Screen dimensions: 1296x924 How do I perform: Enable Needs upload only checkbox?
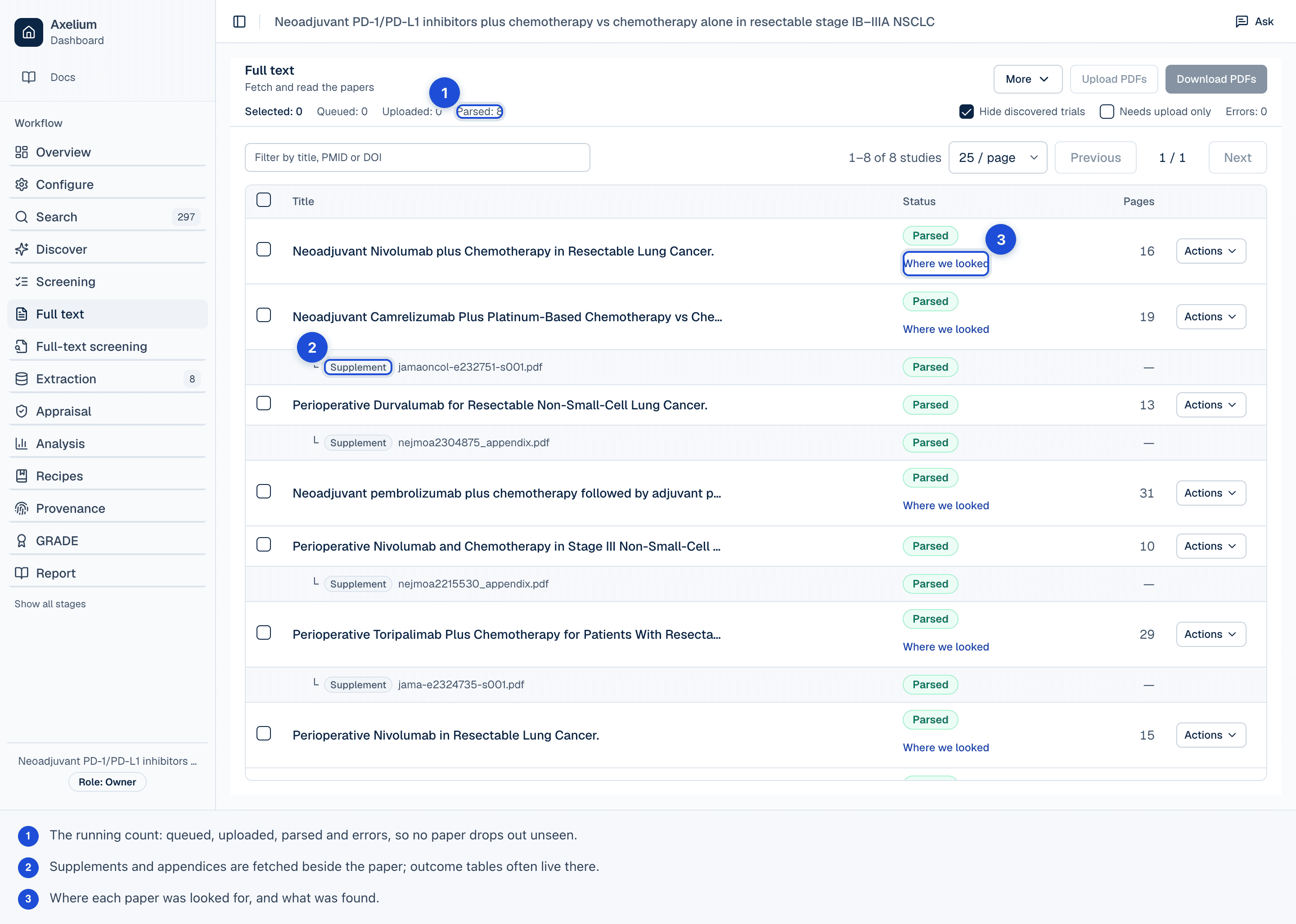(1107, 112)
